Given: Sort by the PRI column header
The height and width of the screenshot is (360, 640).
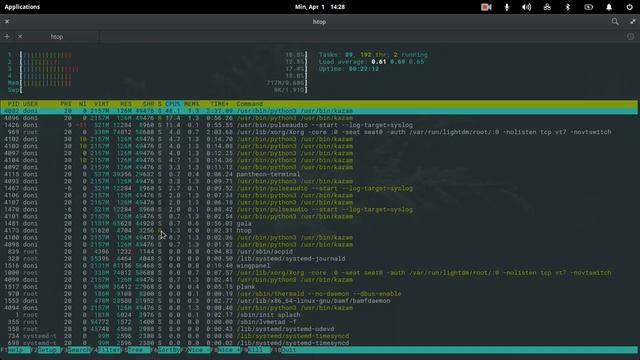Looking at the screenshot, I should click(x=66, y=104).
